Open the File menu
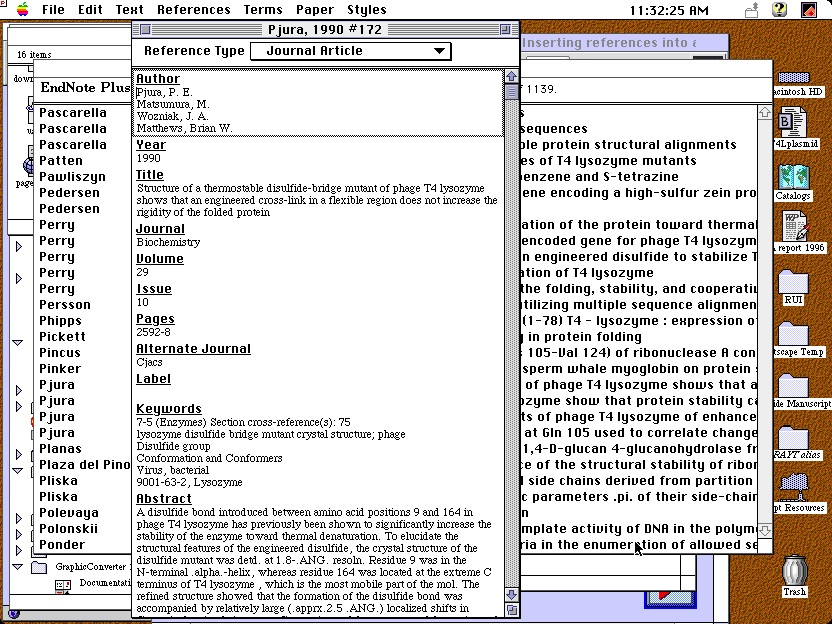Image resolution: width=832 pixels, height=624 pixels. pos(53,10)
